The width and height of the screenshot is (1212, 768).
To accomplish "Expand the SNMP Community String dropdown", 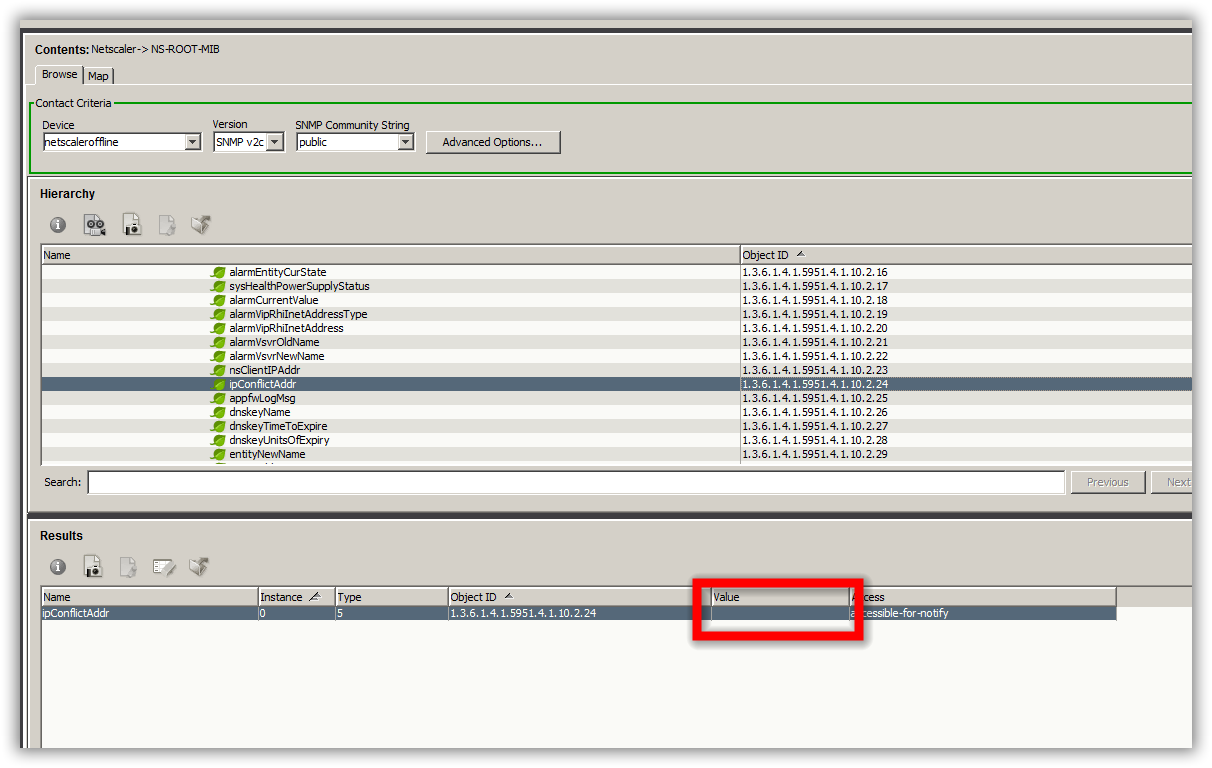I will click(406, 142).
